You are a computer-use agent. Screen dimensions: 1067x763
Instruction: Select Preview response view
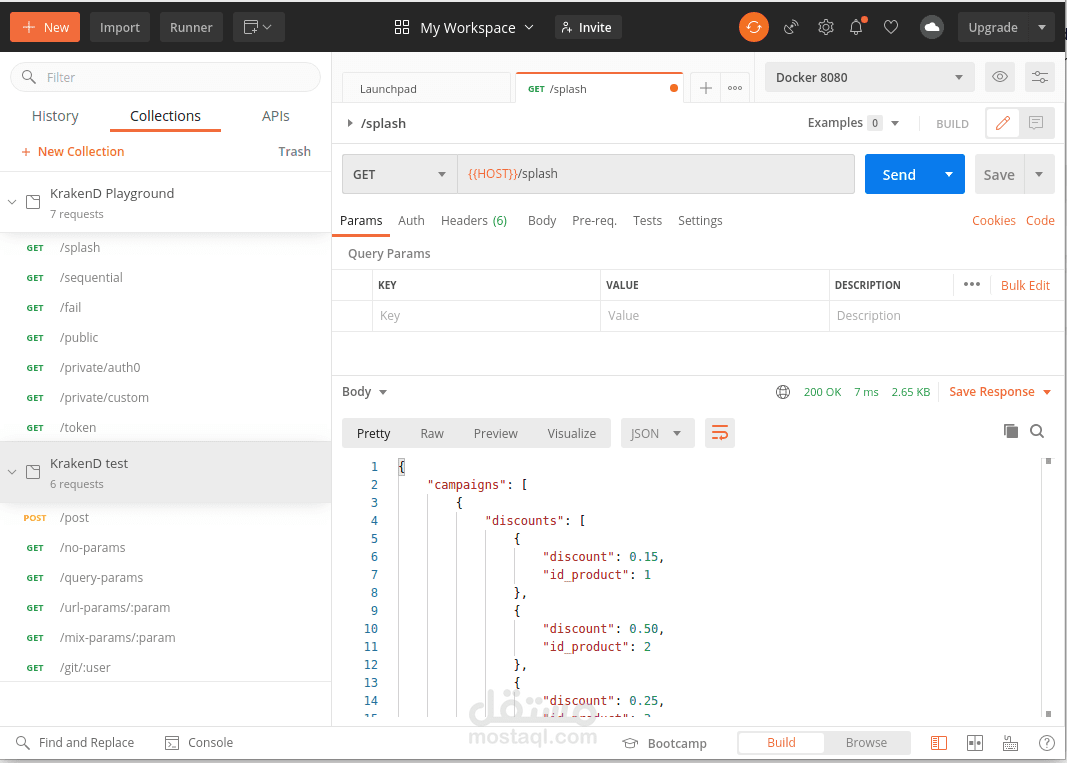[x=495, y=434]
